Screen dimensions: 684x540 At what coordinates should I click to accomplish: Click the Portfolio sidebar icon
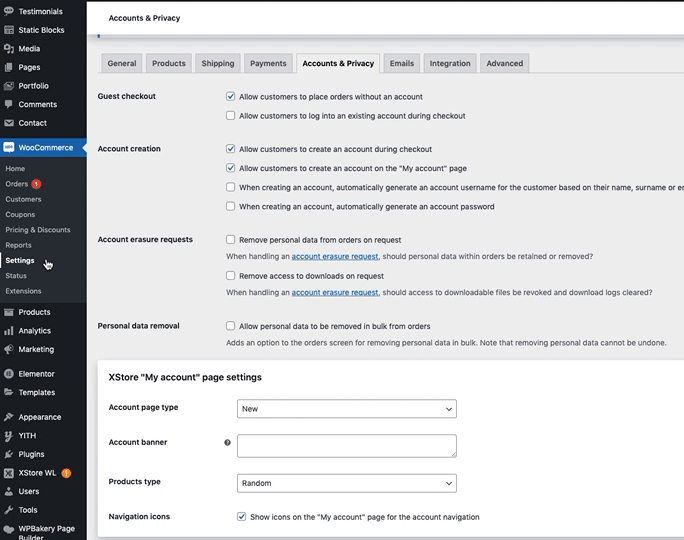pos(9,86)
